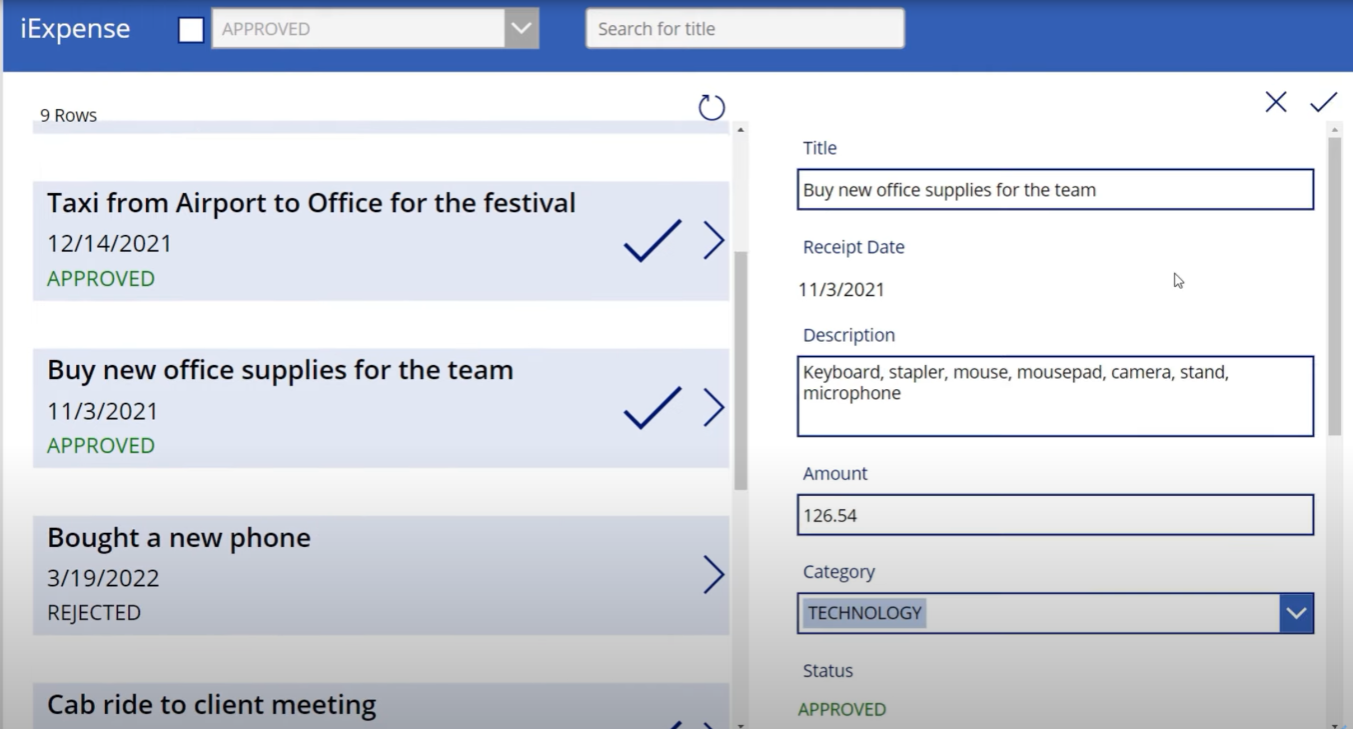Click the APPROVED status value in the form
The height and width of the screenshot is (729, 1353).
coord(842,710)
